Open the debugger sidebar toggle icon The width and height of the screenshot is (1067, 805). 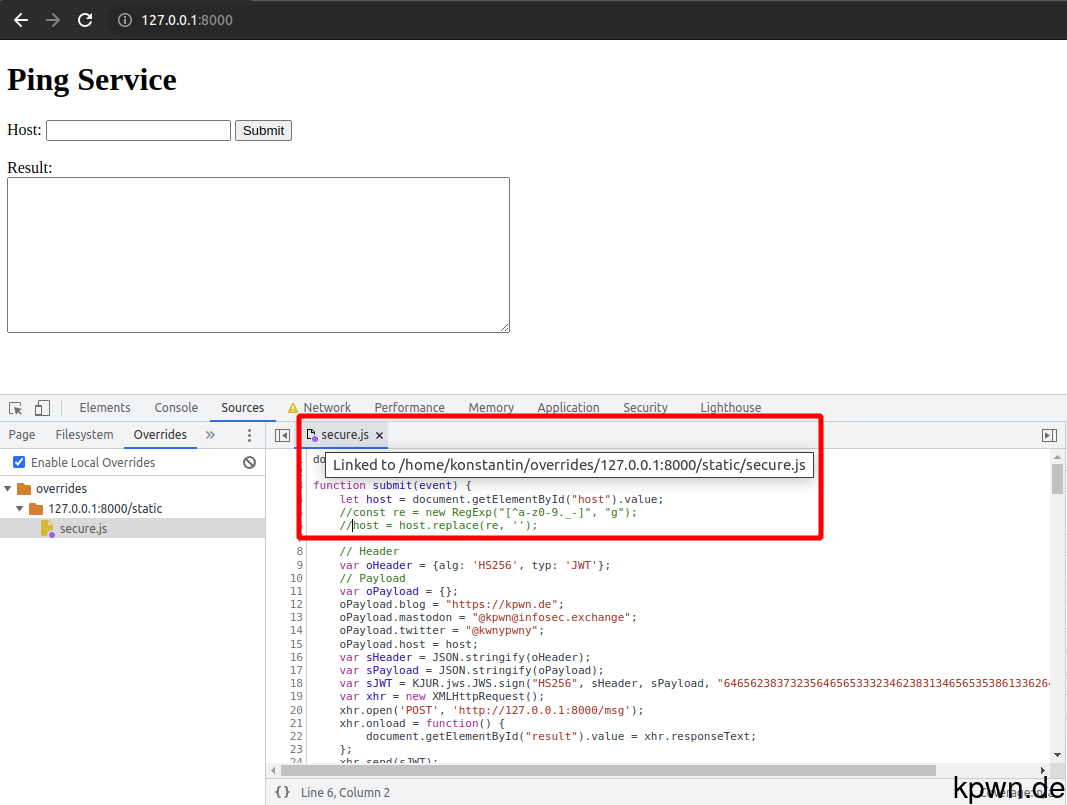click(1049, 435)
